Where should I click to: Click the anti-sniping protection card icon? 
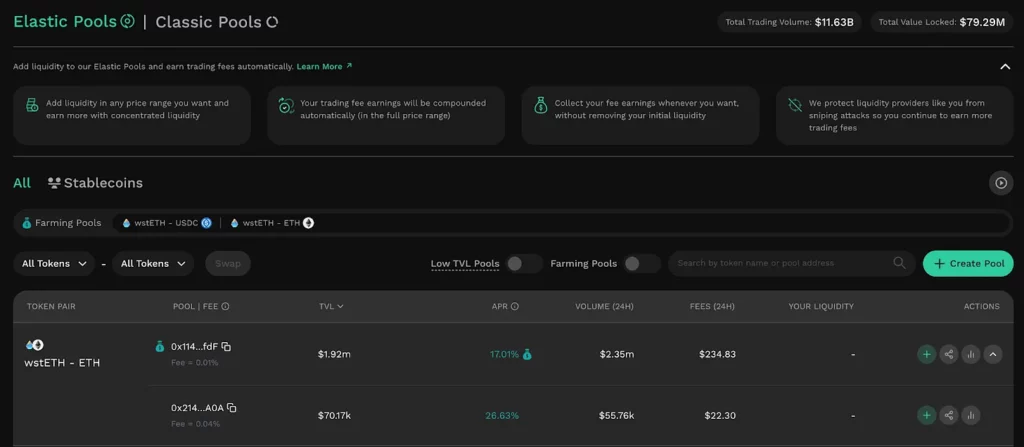[x=795, y=105]
